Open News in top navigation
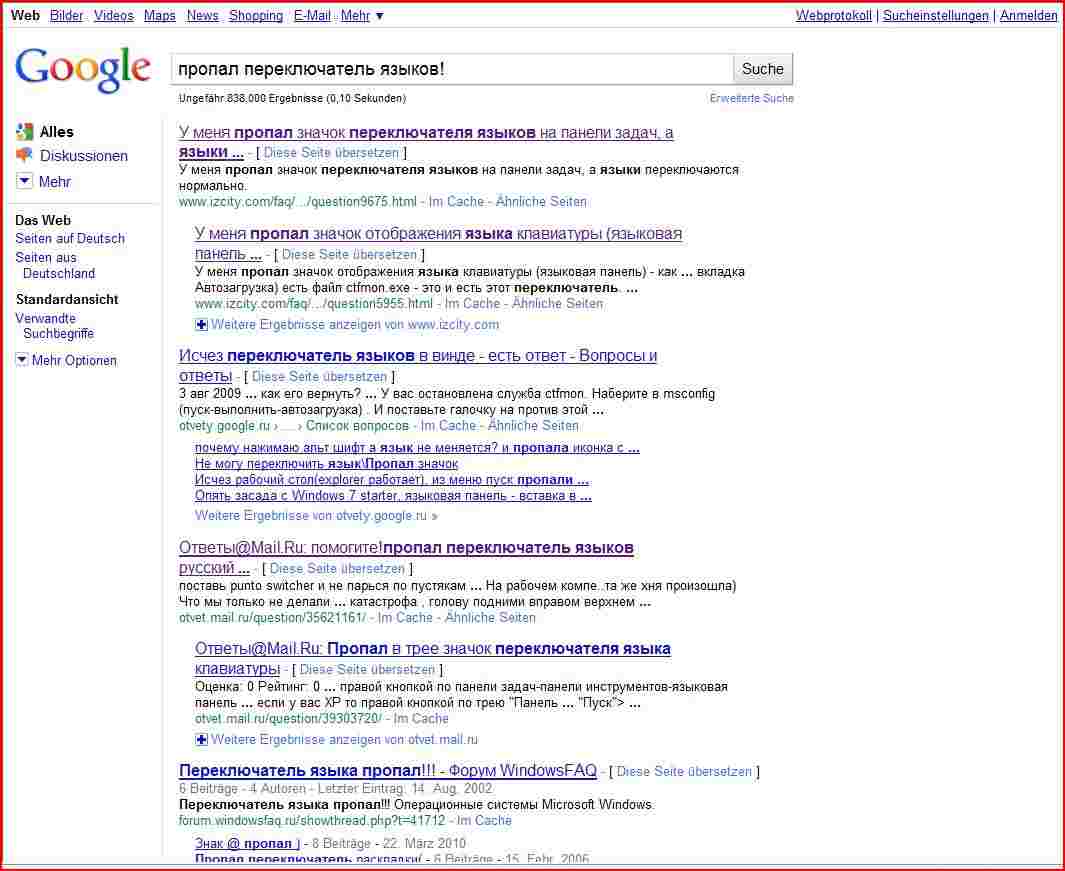Viewport: 1065px width, 871px height. click(x=202, y=15)
